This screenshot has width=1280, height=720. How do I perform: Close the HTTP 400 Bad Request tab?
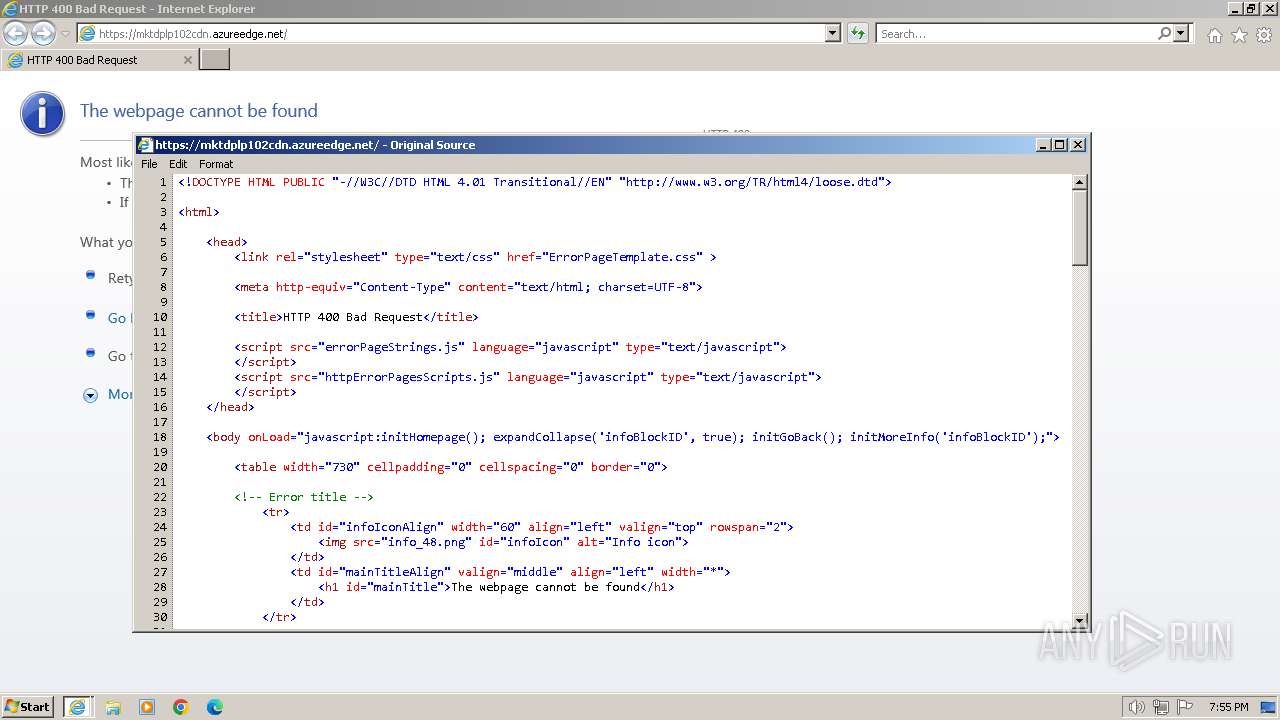187,60
